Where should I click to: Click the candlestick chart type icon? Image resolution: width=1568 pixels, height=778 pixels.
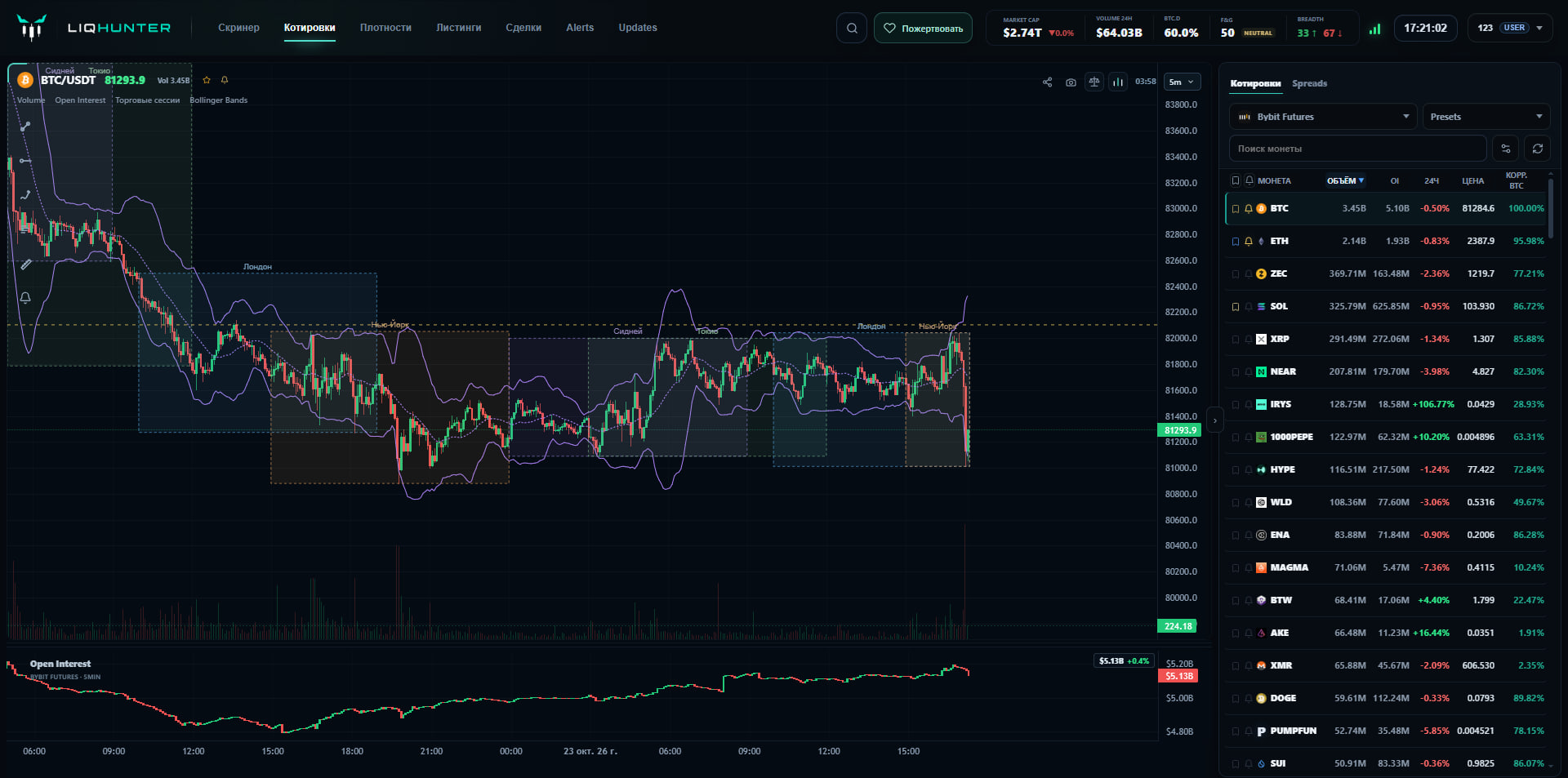(1118, 82)
